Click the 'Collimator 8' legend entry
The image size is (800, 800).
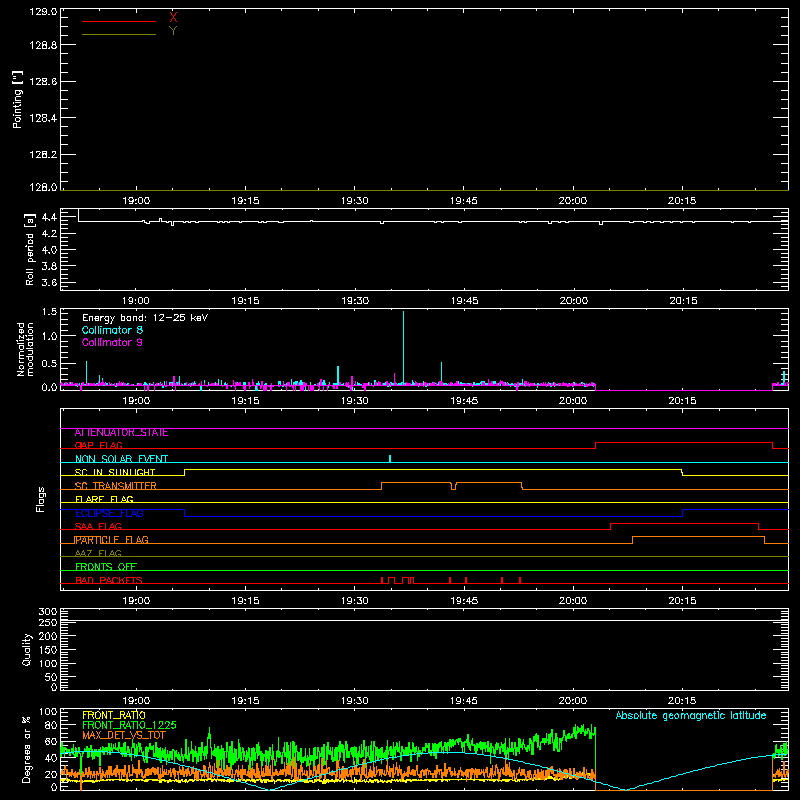tap(112, 330)
